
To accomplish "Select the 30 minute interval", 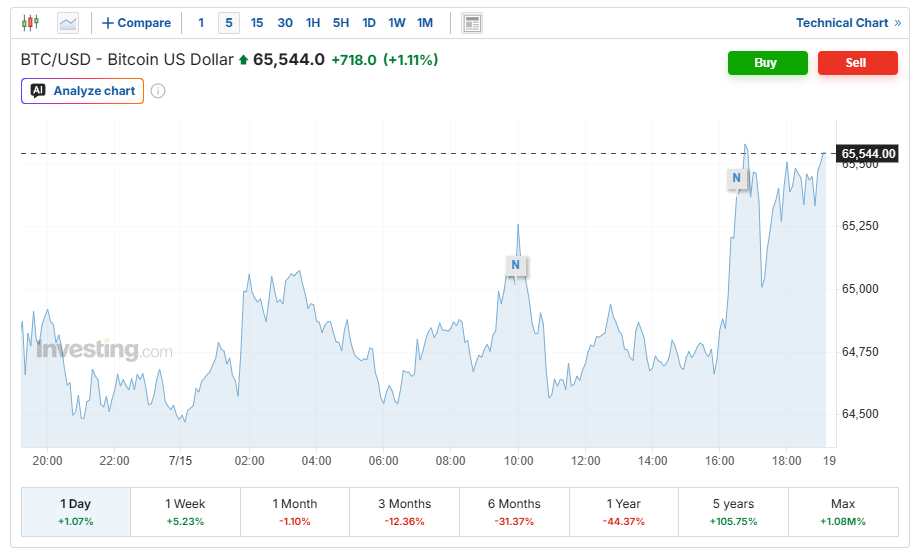I will [285, 23].
